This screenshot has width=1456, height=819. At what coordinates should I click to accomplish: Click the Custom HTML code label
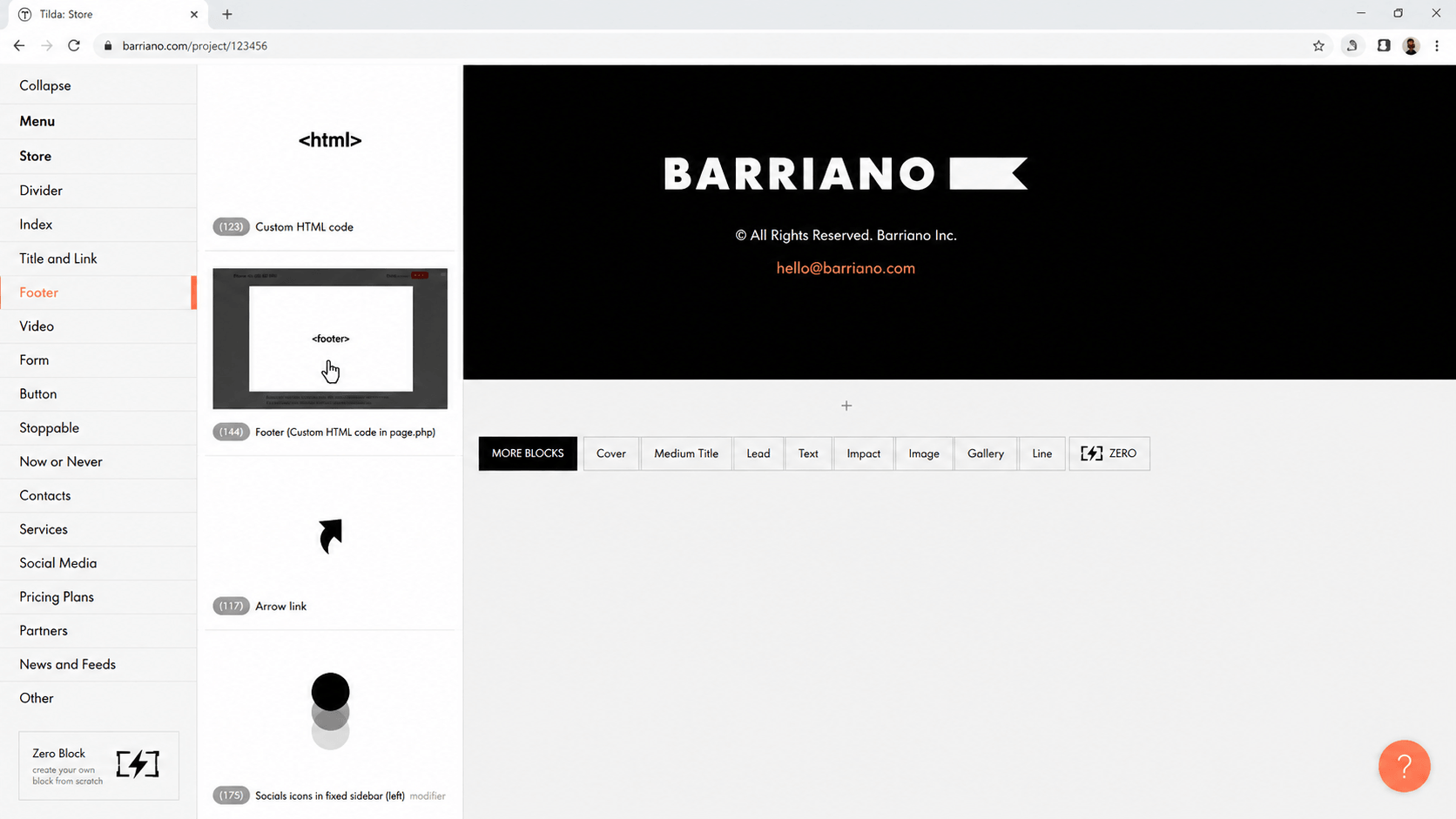click(x=304, y=227)
